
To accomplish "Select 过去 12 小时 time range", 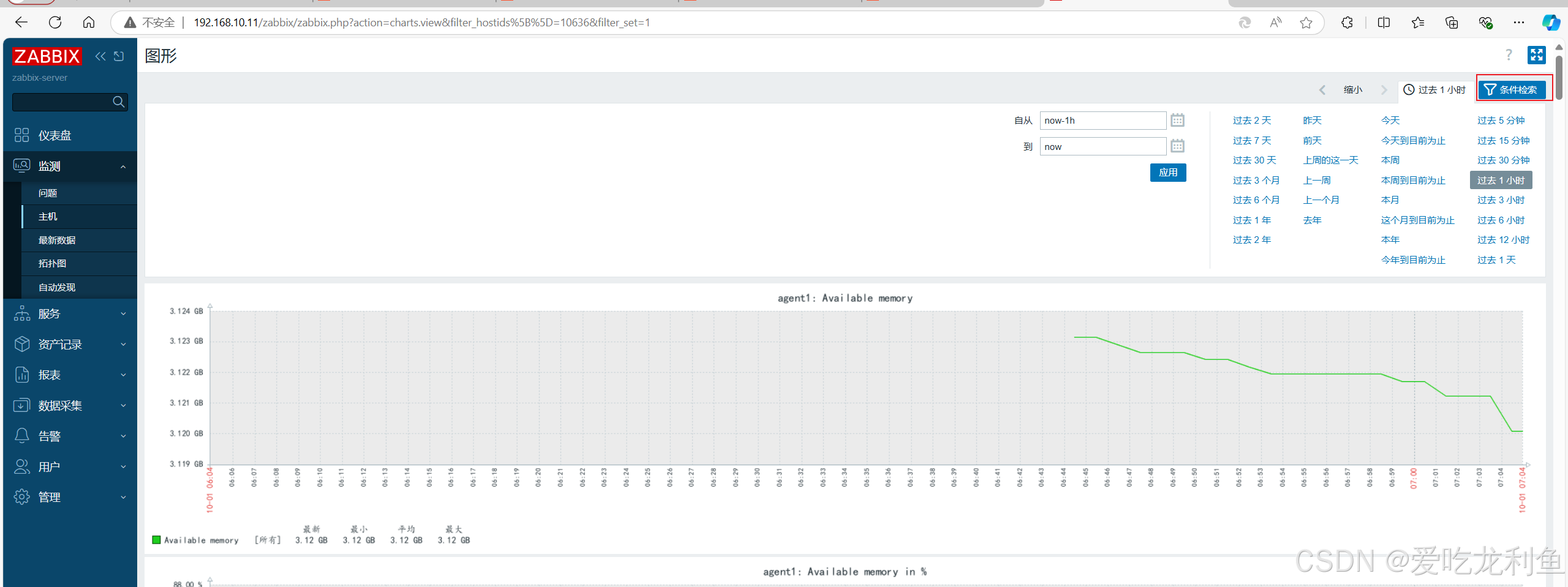I will 1503,240.
